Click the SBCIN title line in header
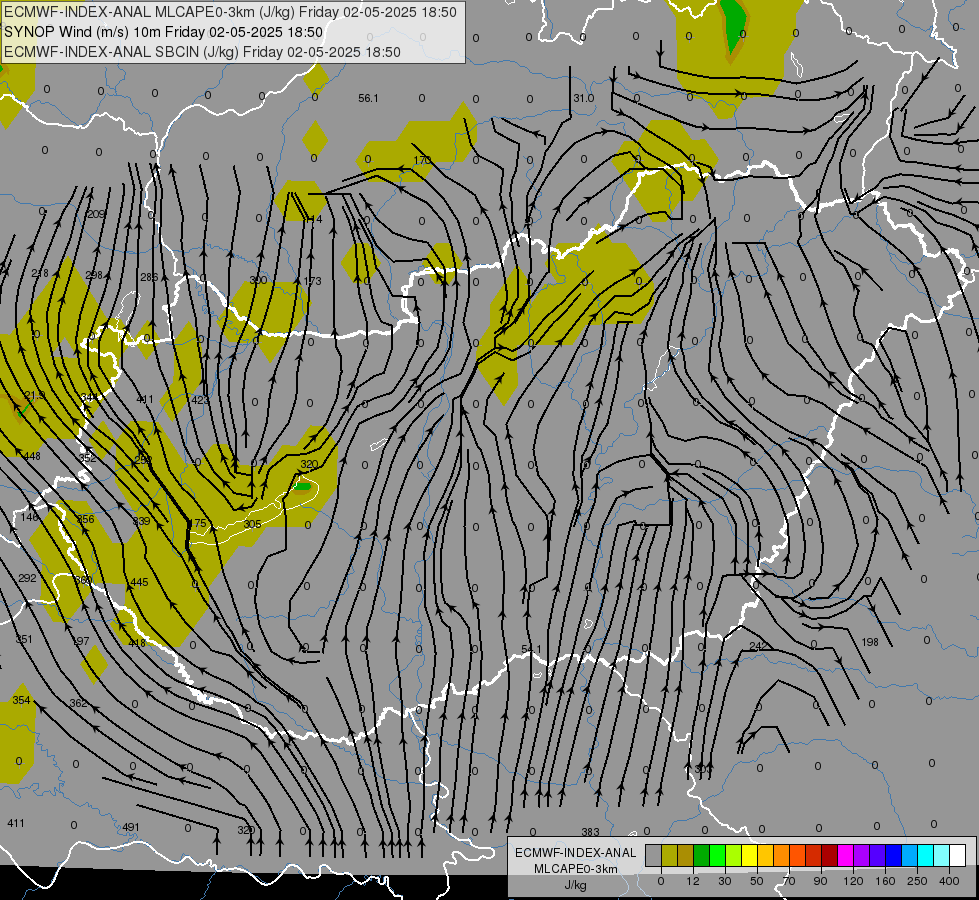979x900 pixels. click(202, 52)
